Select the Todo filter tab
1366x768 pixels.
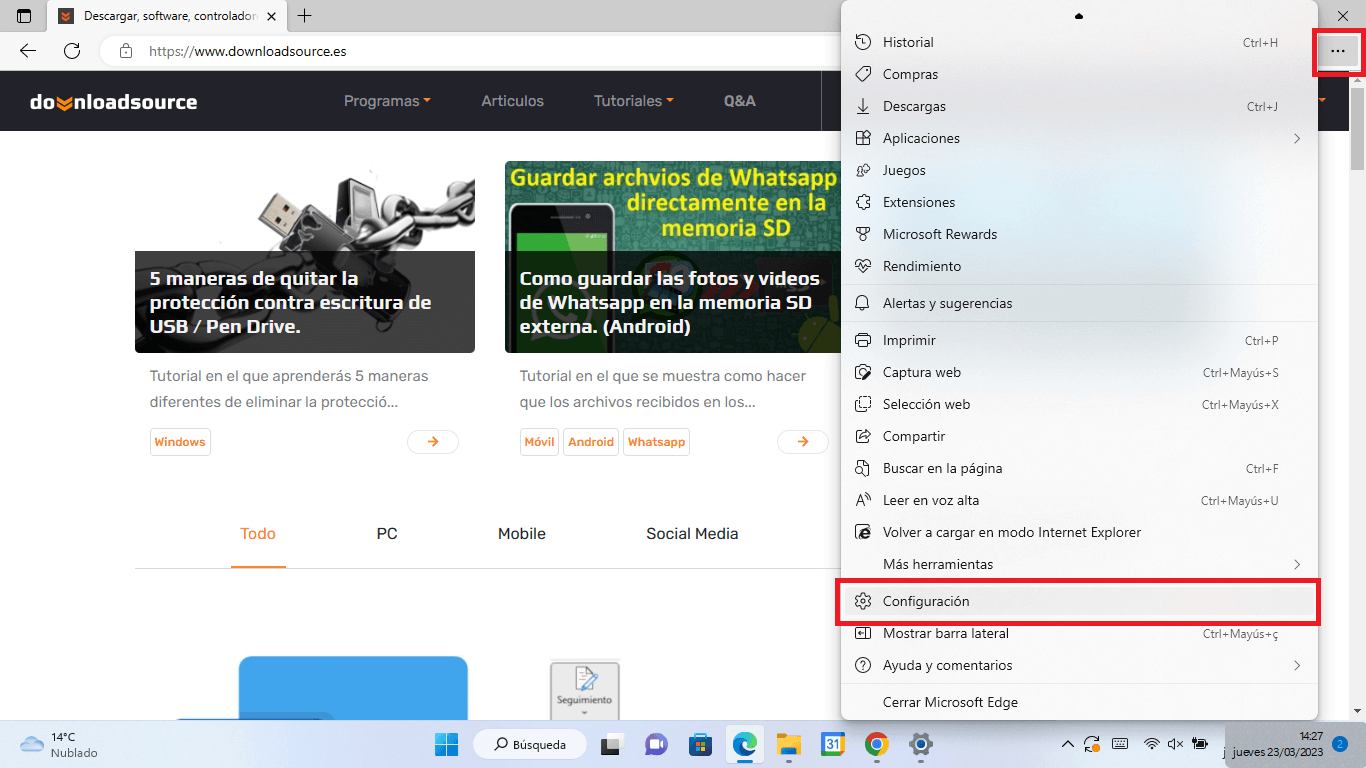258,534
